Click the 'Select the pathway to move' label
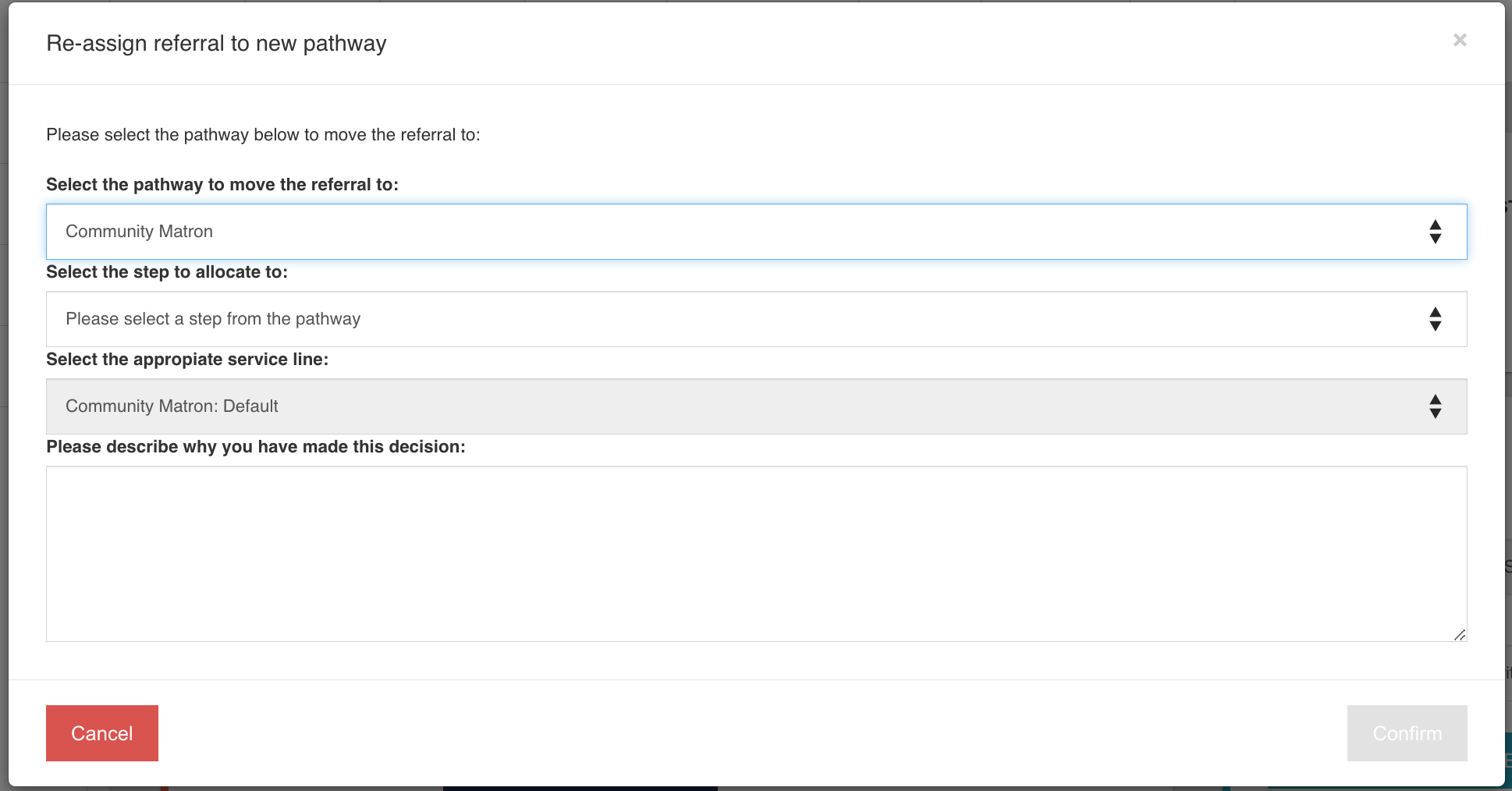The image size is (1512, 791). point(222,185)
